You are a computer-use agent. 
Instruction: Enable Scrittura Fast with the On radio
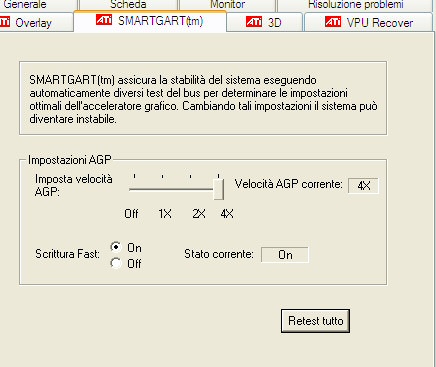point(116,247)
